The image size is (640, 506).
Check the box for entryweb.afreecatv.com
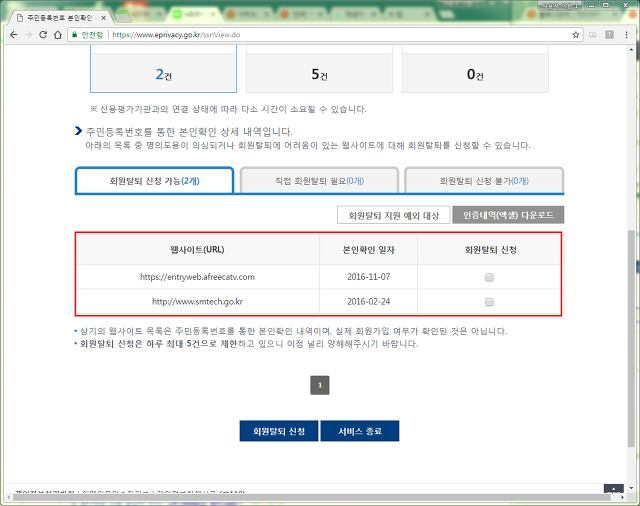click(x=489, y=277)
